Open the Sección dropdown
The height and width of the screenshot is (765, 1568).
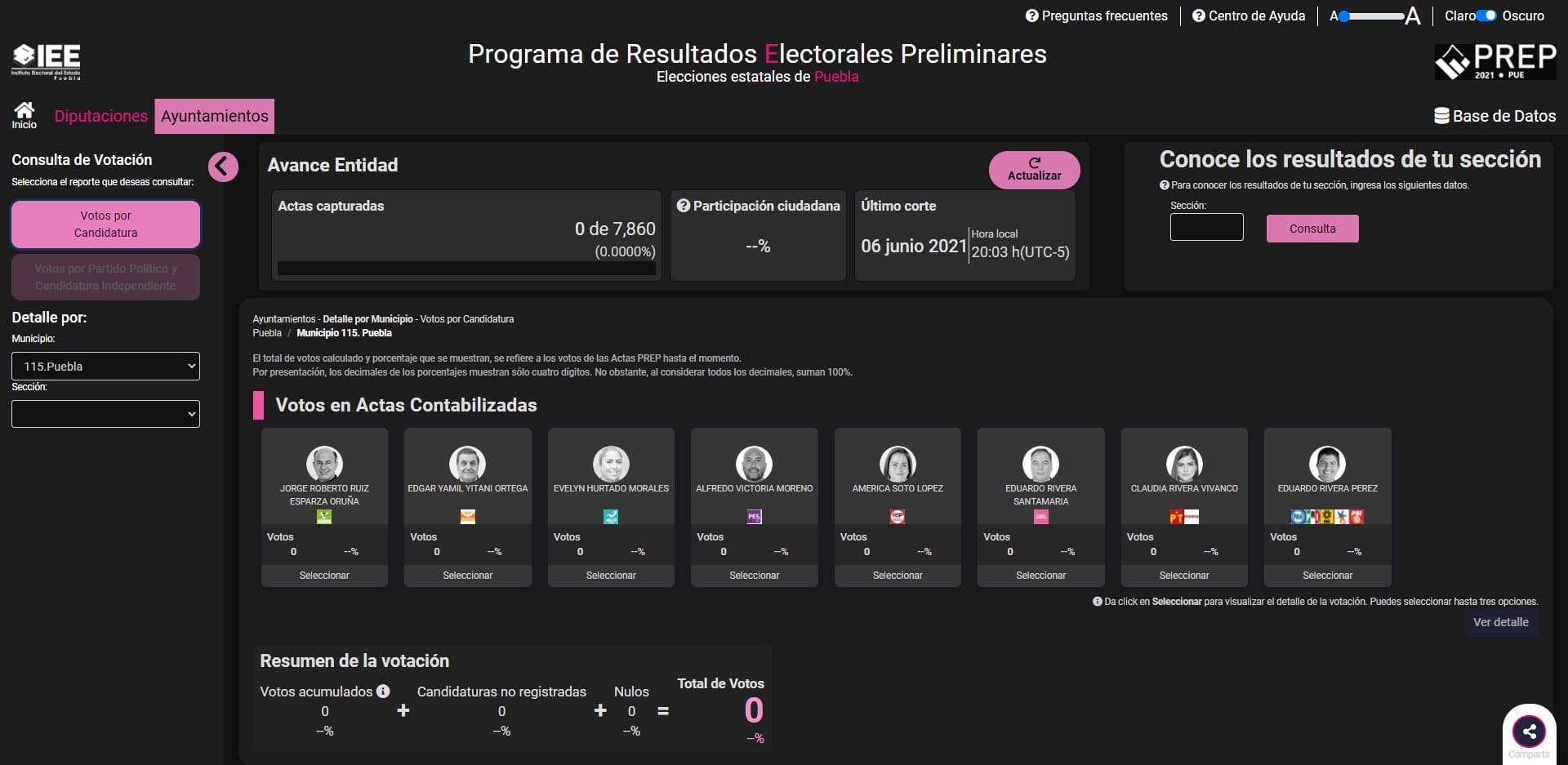(105, 414)
